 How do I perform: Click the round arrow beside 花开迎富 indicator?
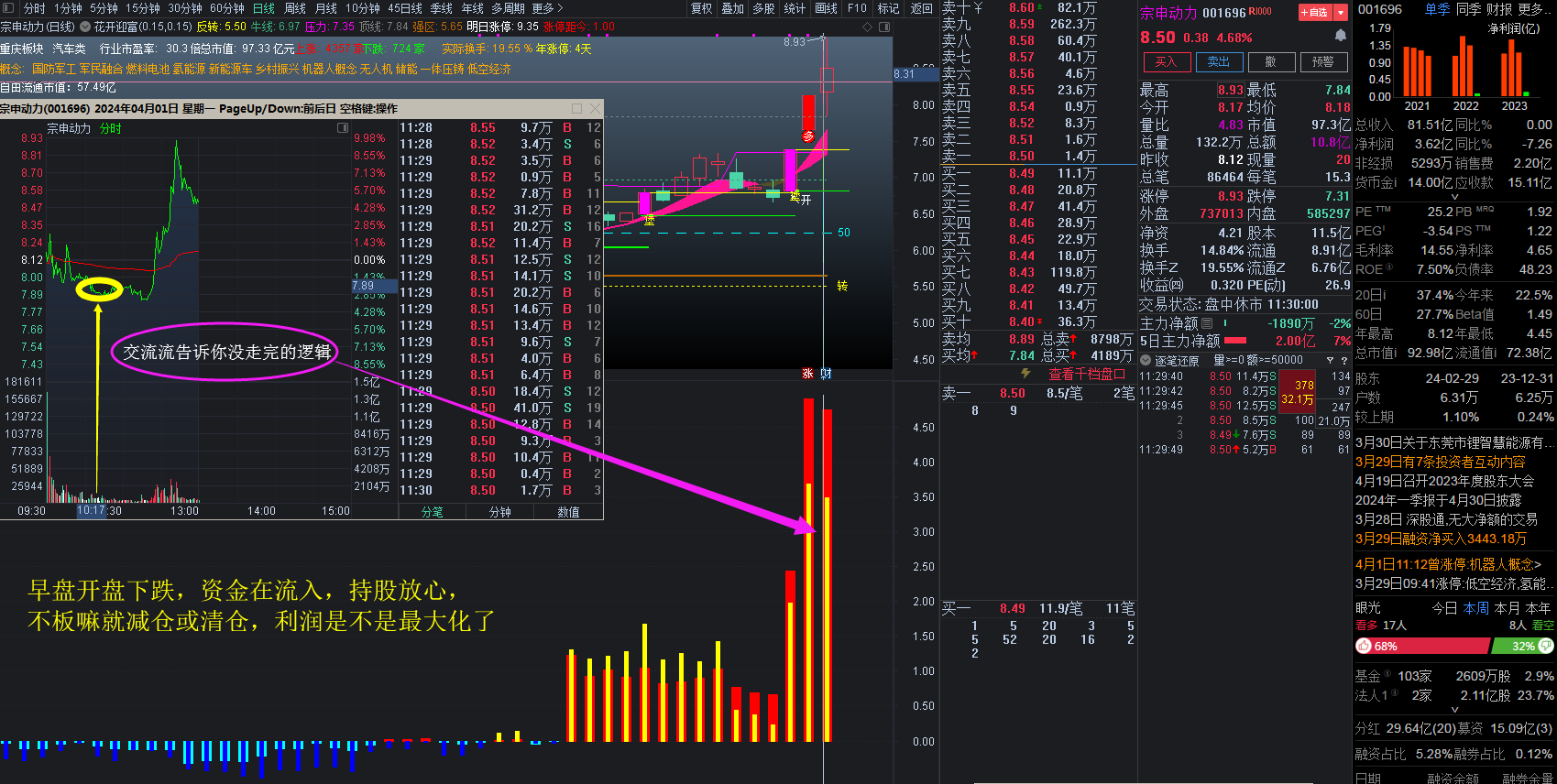click(85, 27)
